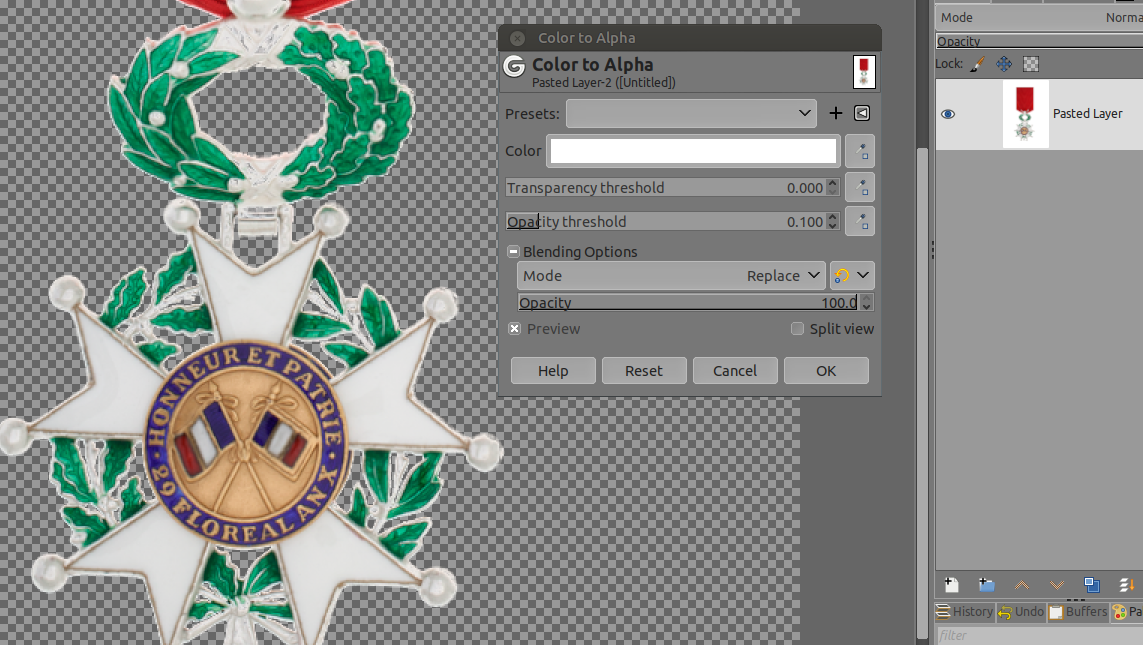Open layer Mode dropdown in Layers panel
1143x645 pixels.
pos(1039,17)
